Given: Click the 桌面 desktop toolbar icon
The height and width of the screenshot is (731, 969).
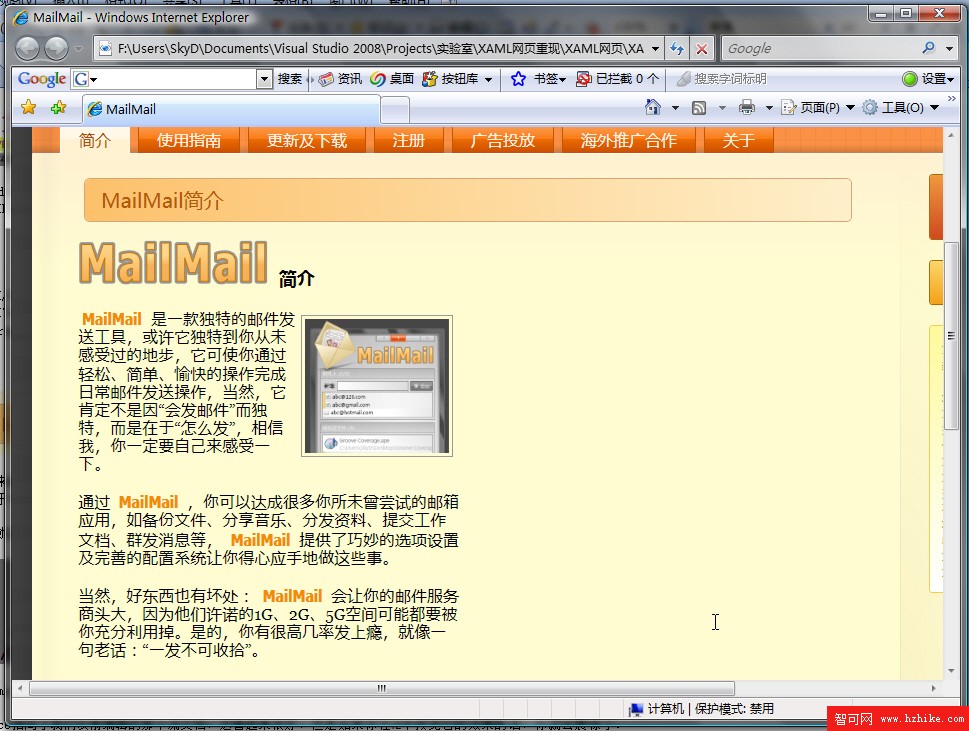Looking at the screenshot, I should (x=392, y=79).
